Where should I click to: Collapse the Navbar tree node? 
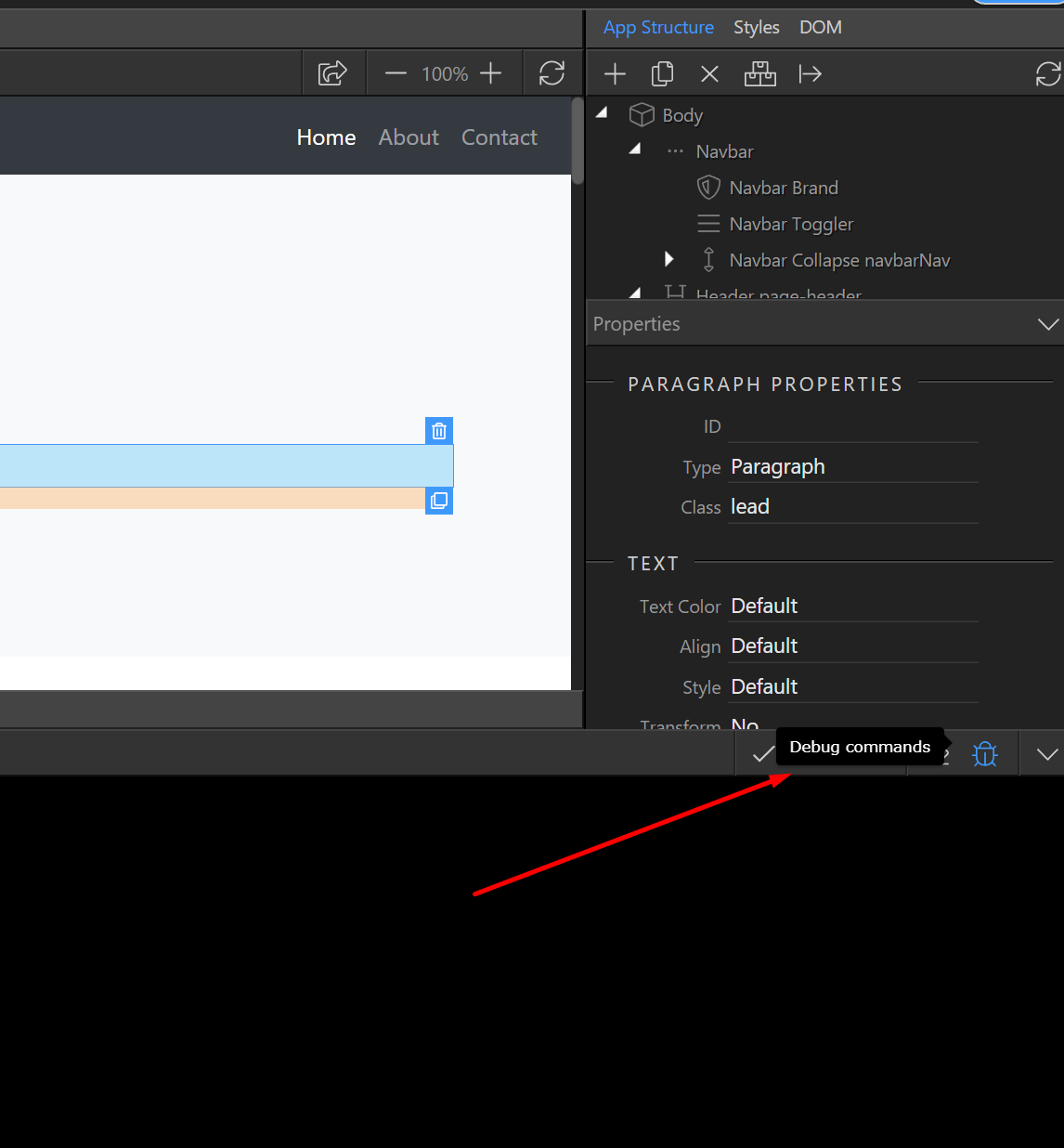pos(635,149)
